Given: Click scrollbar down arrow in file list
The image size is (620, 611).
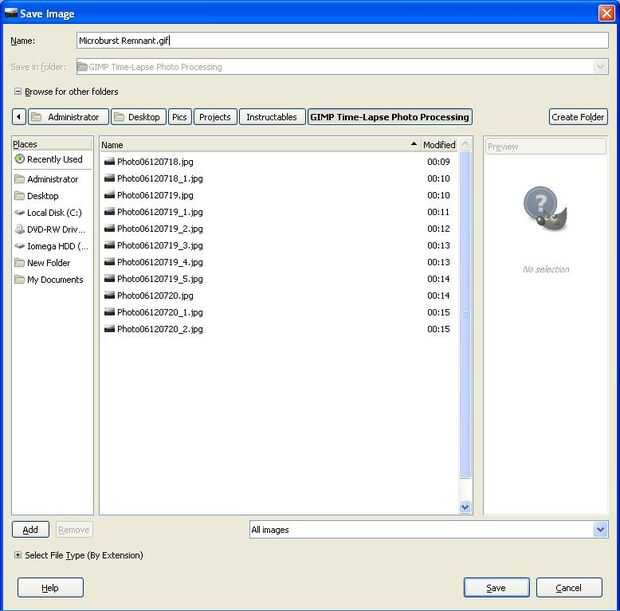Looking at the screenshot, I should click(465, 507).
